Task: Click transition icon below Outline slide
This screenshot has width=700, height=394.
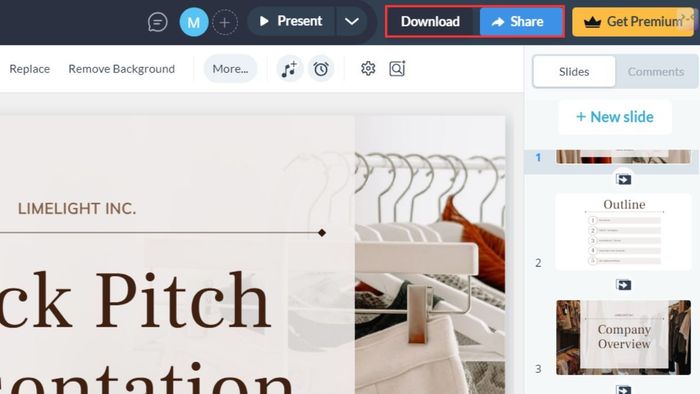Action: pyautogui.click(x=623, y=285)
